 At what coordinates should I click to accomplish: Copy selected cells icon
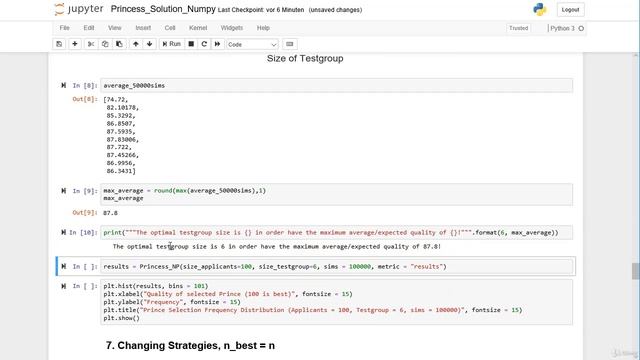(105, 44)
